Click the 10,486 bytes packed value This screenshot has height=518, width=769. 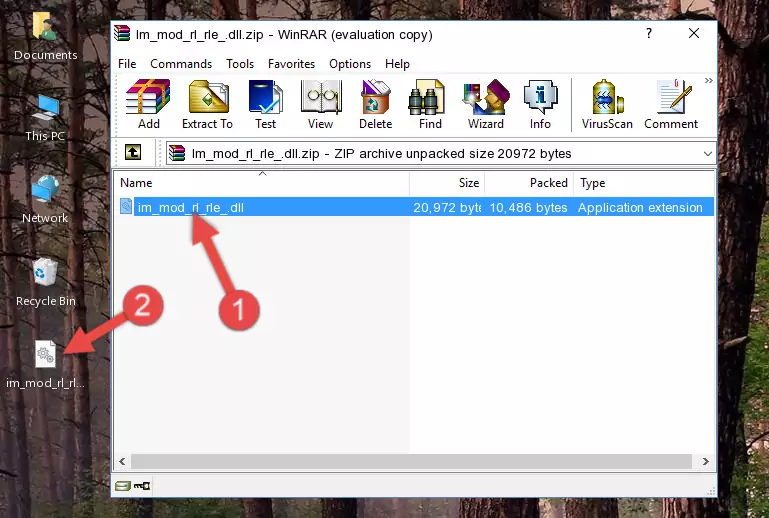click(528, 207)
